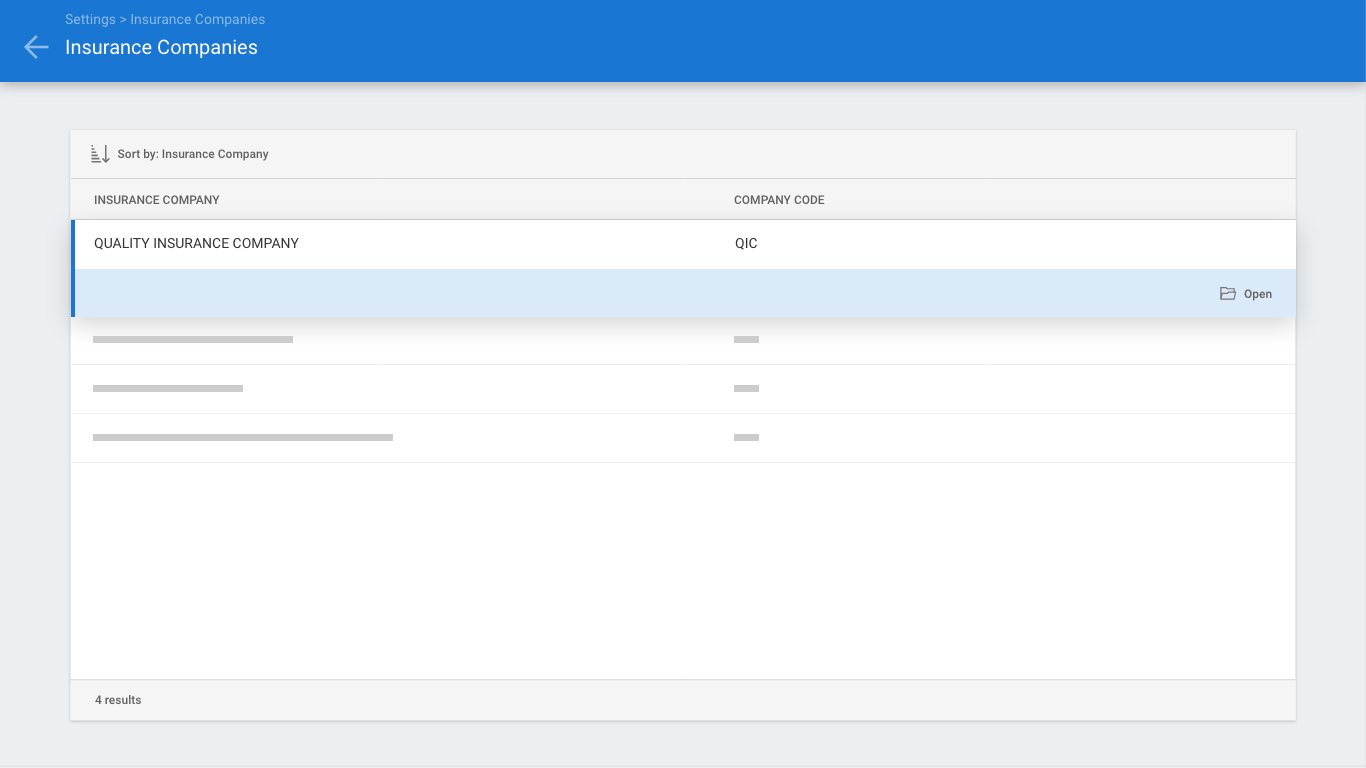Screen dimensions: 1366x768
Task: Click the sort order icon
Action: click(100, 154)
